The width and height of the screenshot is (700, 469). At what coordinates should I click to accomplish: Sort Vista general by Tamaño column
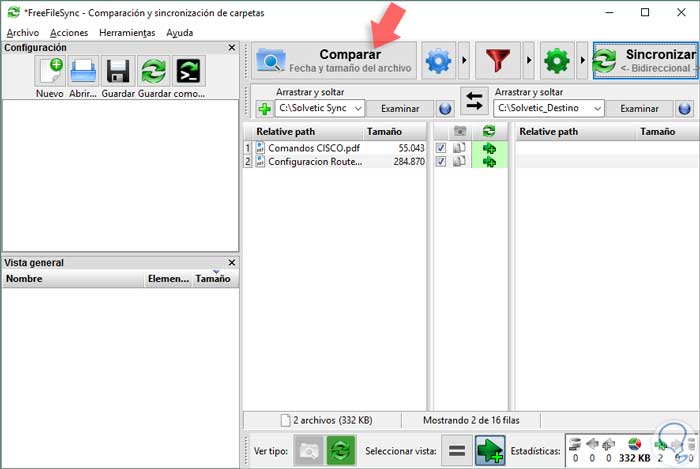tap(215, 278)
